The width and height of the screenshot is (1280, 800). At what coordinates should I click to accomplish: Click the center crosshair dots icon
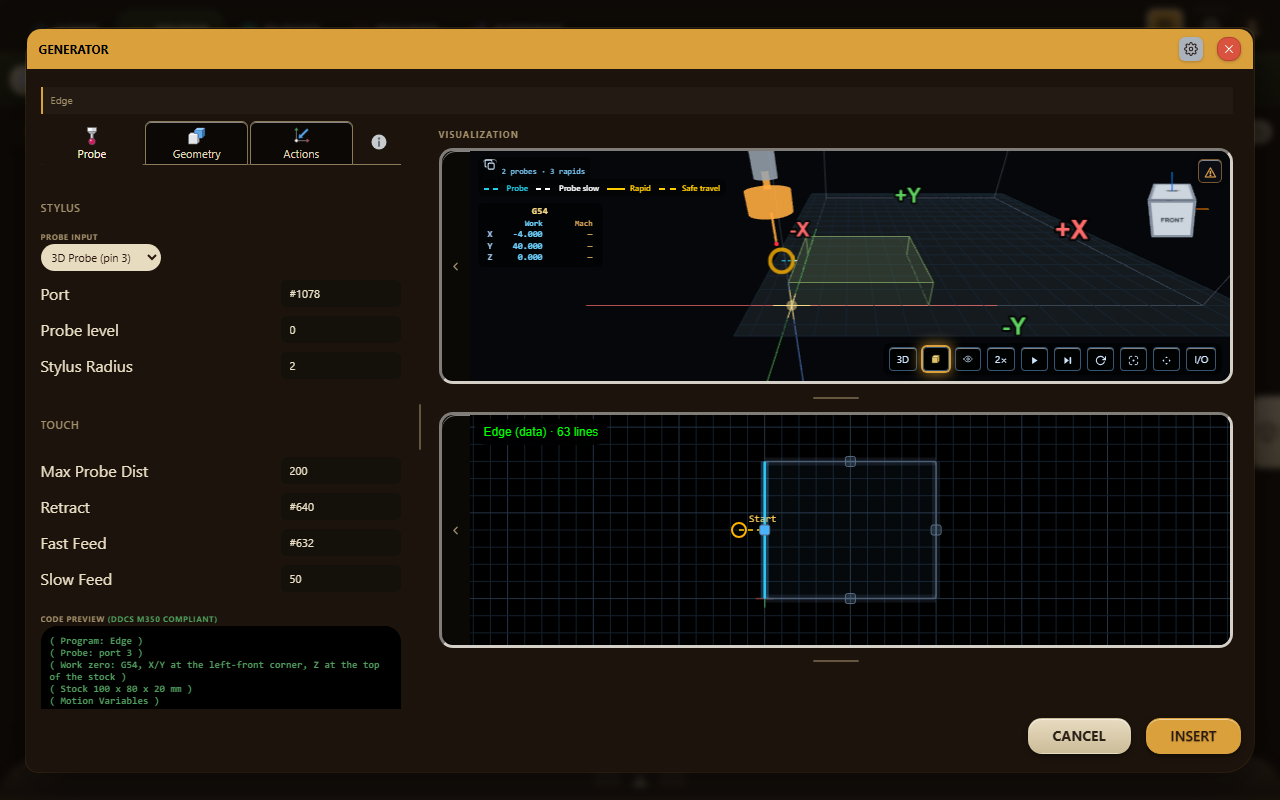(1166, 360)
